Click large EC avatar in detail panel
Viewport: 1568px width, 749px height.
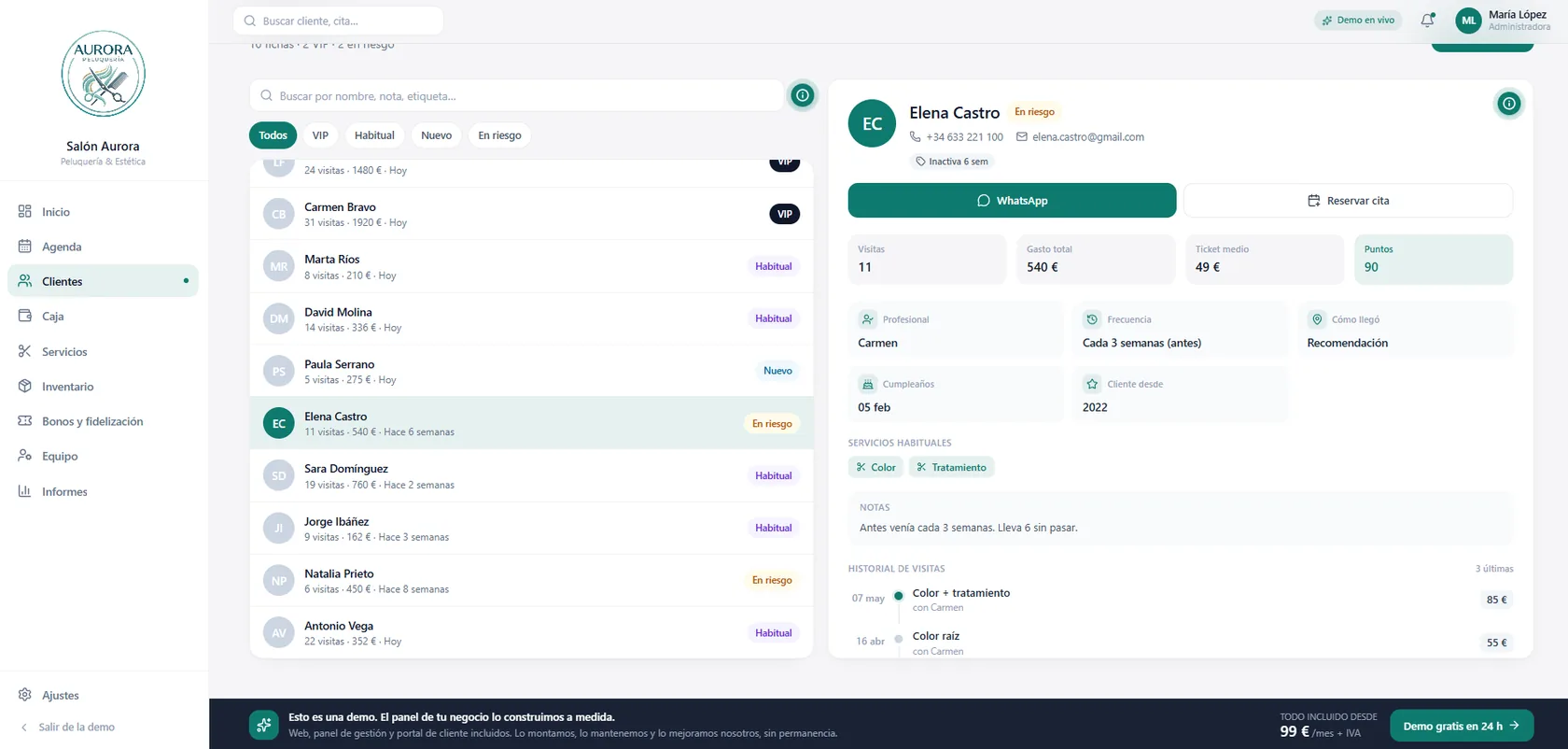point(872,123)
